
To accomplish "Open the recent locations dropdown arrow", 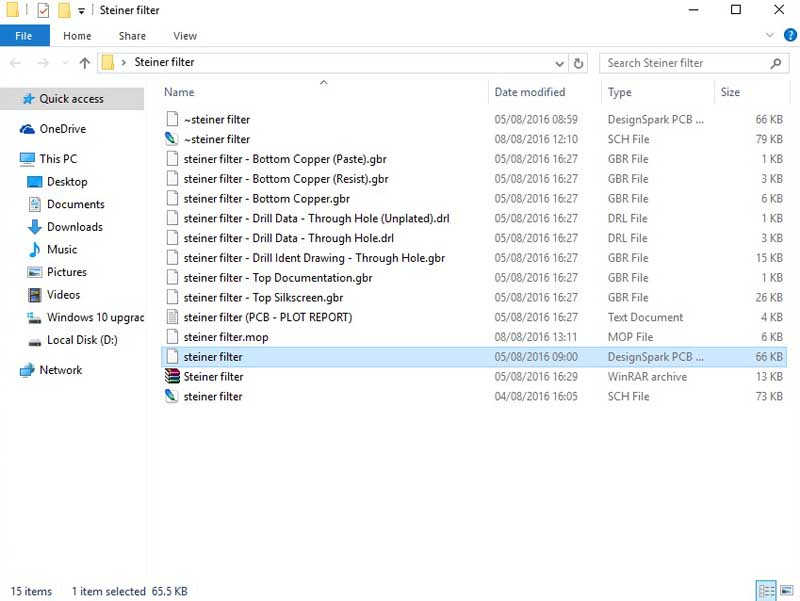I will pos(65,63).
